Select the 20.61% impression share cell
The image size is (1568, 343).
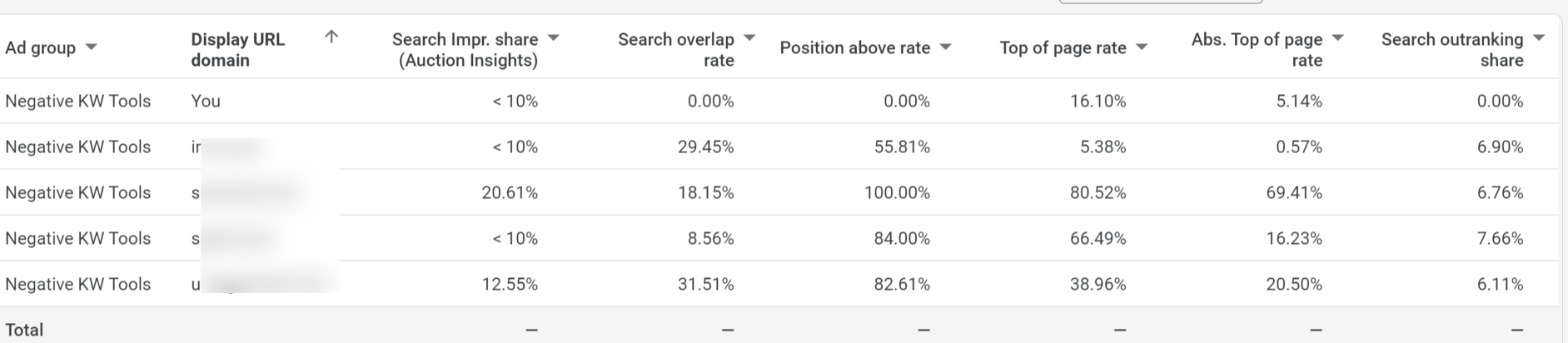pos(510,192)
